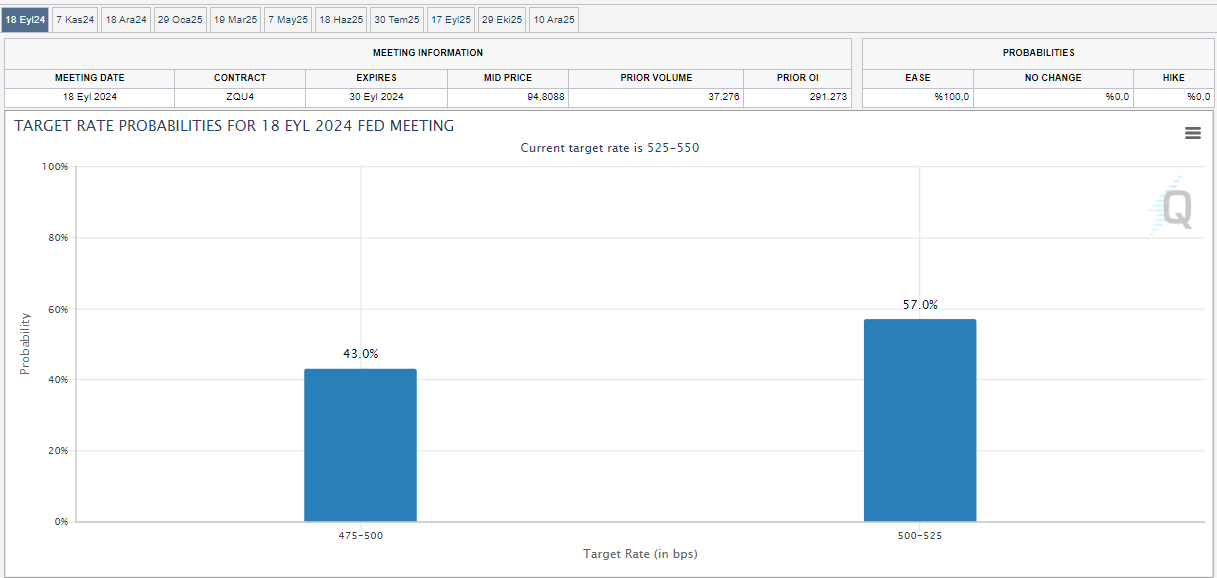1217x578 pixels.
Task: Open the 18 Ara24 meeting tab
Action: coord(126,19)
